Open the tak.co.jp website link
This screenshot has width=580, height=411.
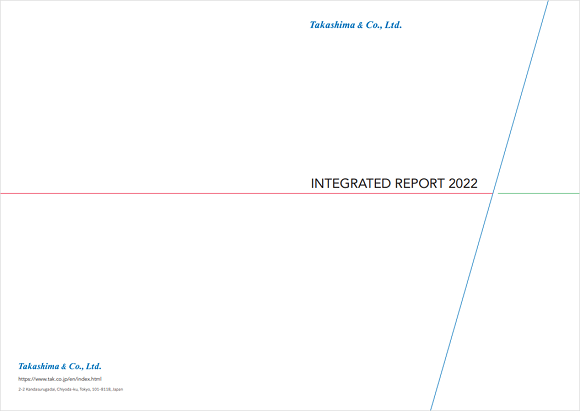pos(60,379)
